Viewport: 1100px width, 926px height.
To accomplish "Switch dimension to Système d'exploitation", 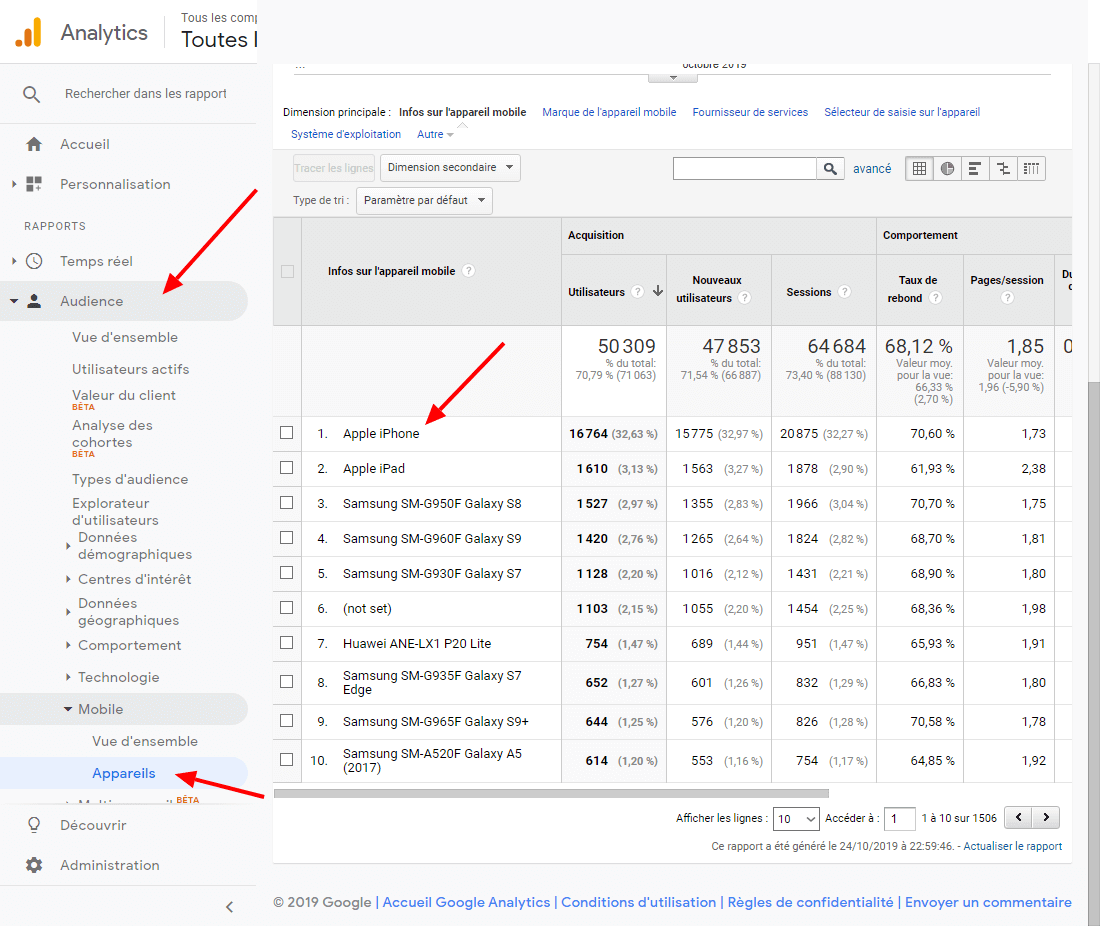I will point(346,134).
